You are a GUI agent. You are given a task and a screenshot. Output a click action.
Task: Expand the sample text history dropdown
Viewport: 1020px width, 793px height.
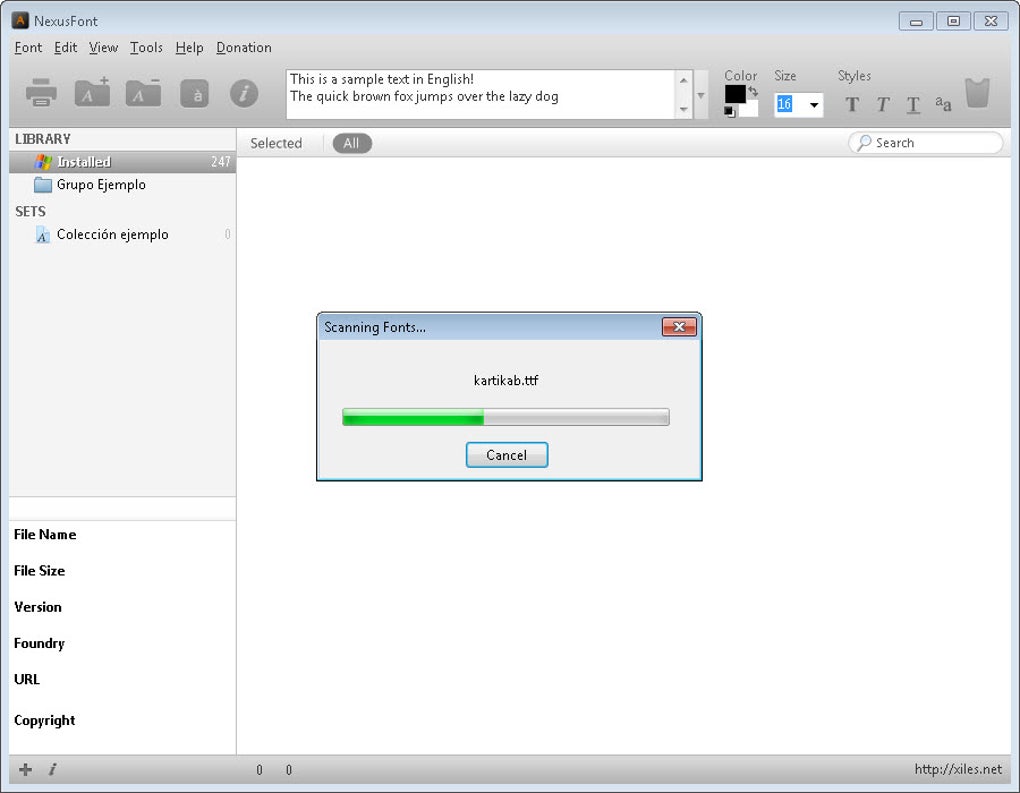coord(701,95)
